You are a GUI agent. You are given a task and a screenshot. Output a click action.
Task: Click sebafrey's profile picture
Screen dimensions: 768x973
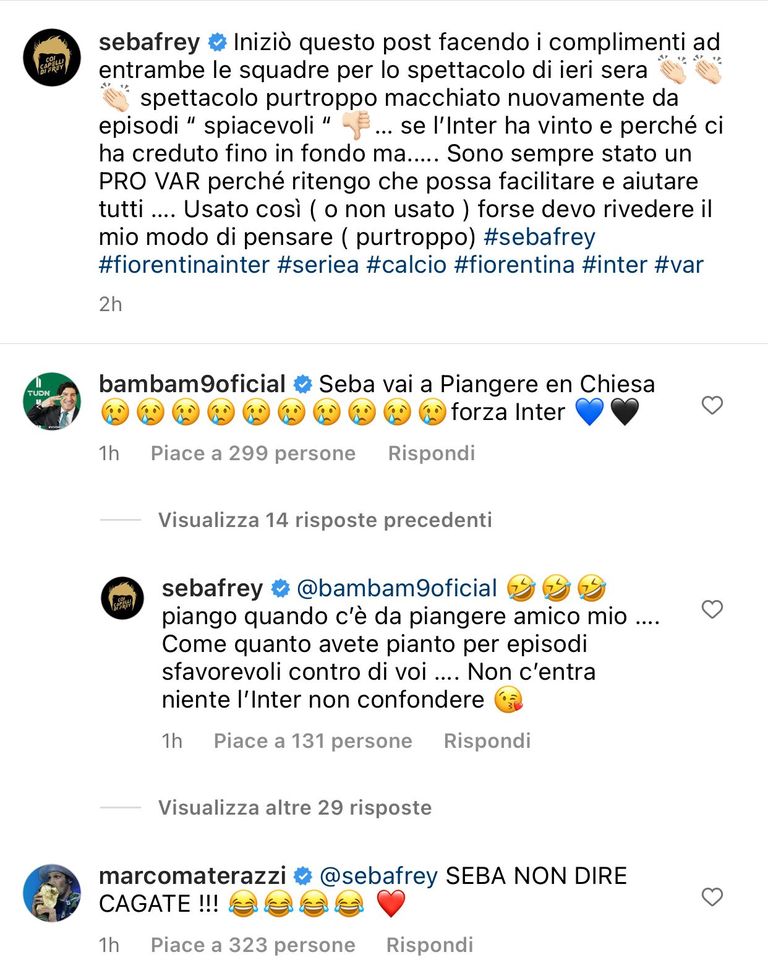51,55
